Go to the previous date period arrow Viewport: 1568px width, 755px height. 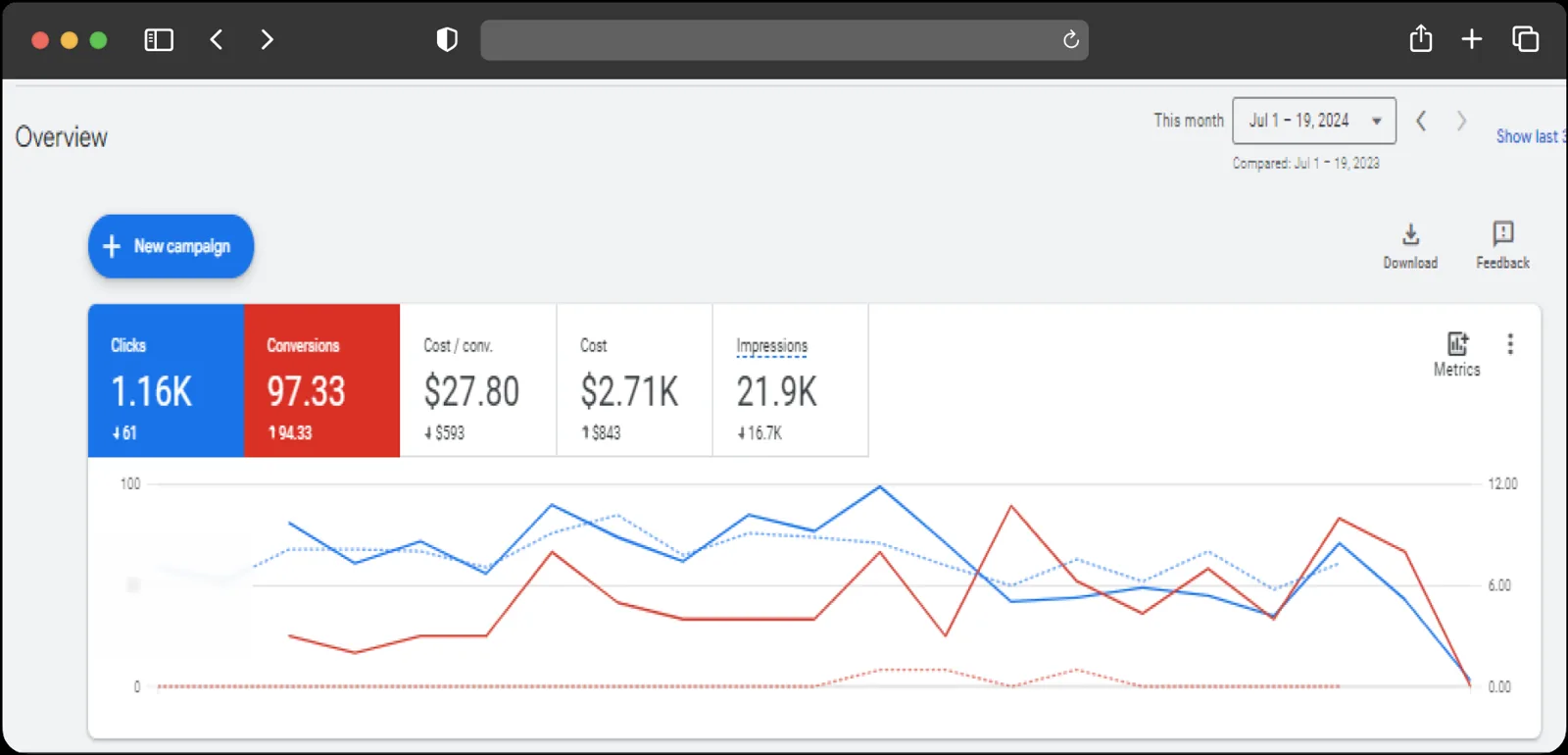point(1421,121)
